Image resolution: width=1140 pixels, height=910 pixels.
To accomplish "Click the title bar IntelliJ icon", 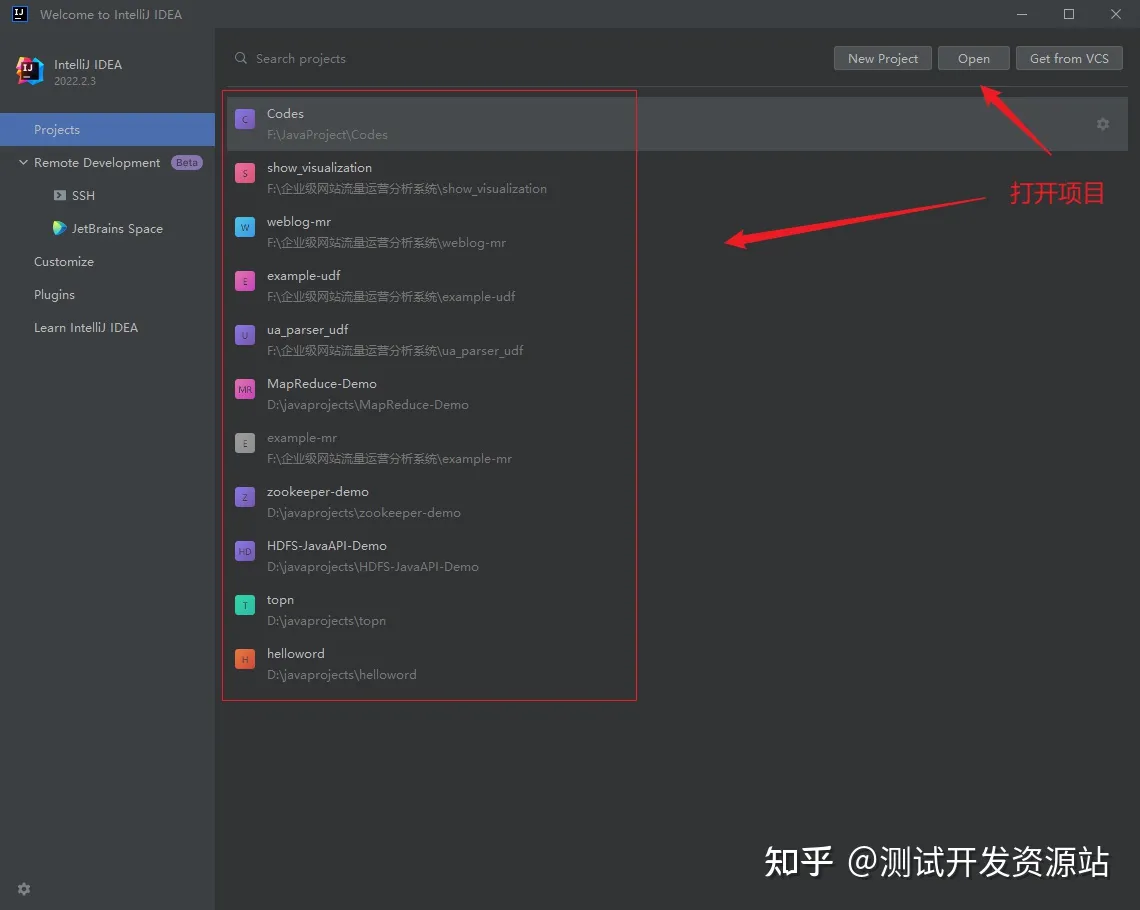I will [x=20, y=14].
